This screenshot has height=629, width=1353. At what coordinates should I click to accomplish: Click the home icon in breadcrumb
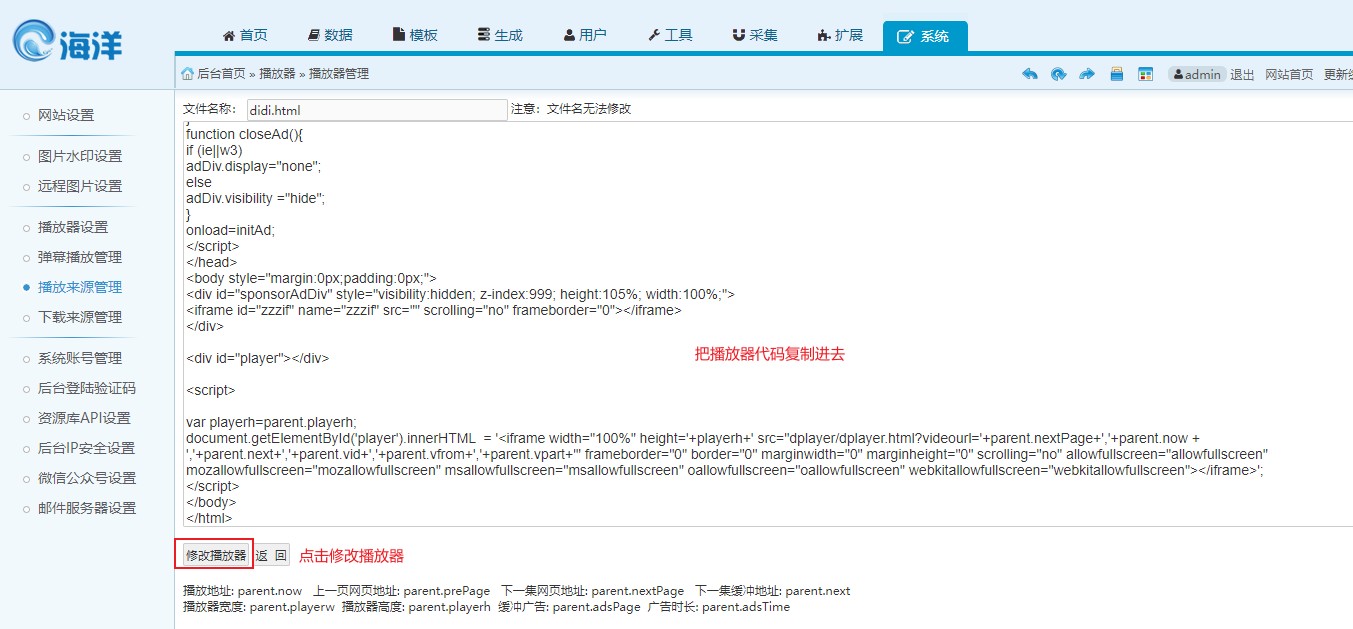(x=187, y=74)
